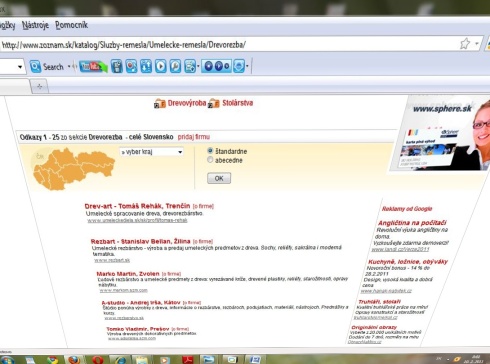Screen dimensions: 490x364
Task: Open Google Chrome from the taskbar
Action: 52,360
